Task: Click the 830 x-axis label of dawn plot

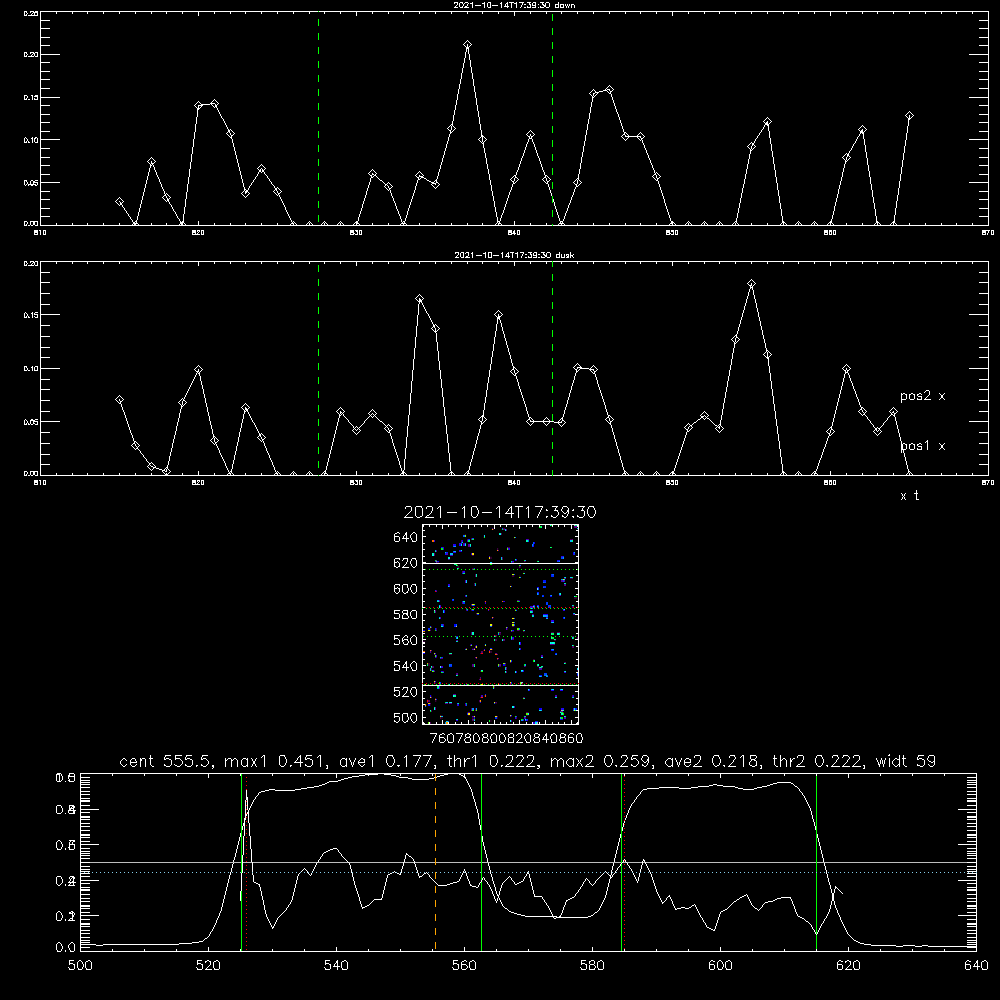Action: click(356, 233)
